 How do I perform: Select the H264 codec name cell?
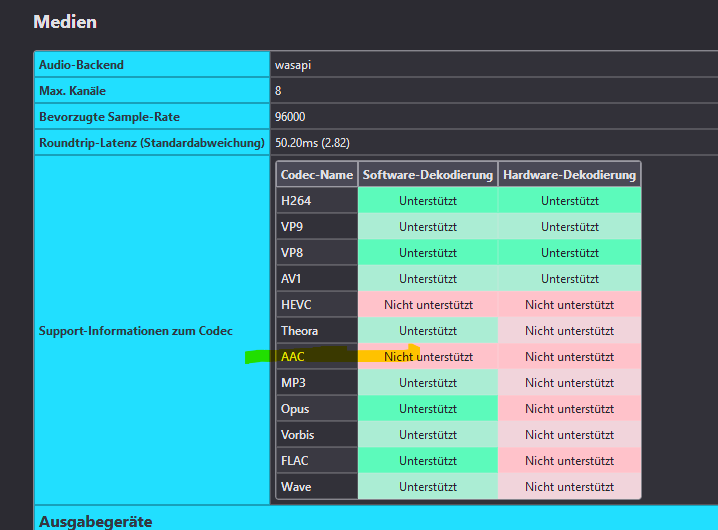click(317, 201)
